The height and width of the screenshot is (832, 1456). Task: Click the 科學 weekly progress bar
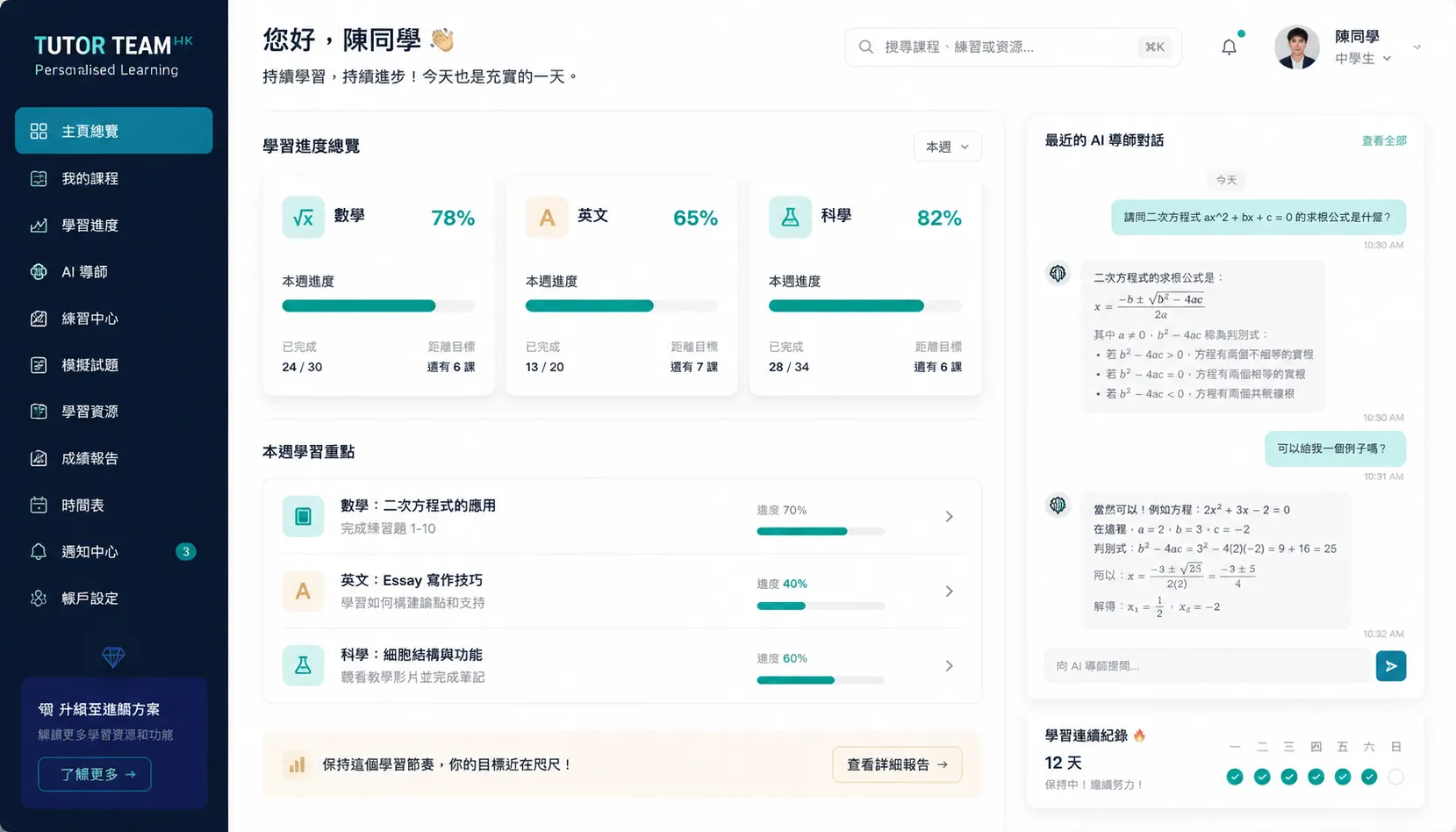[865, 305]
